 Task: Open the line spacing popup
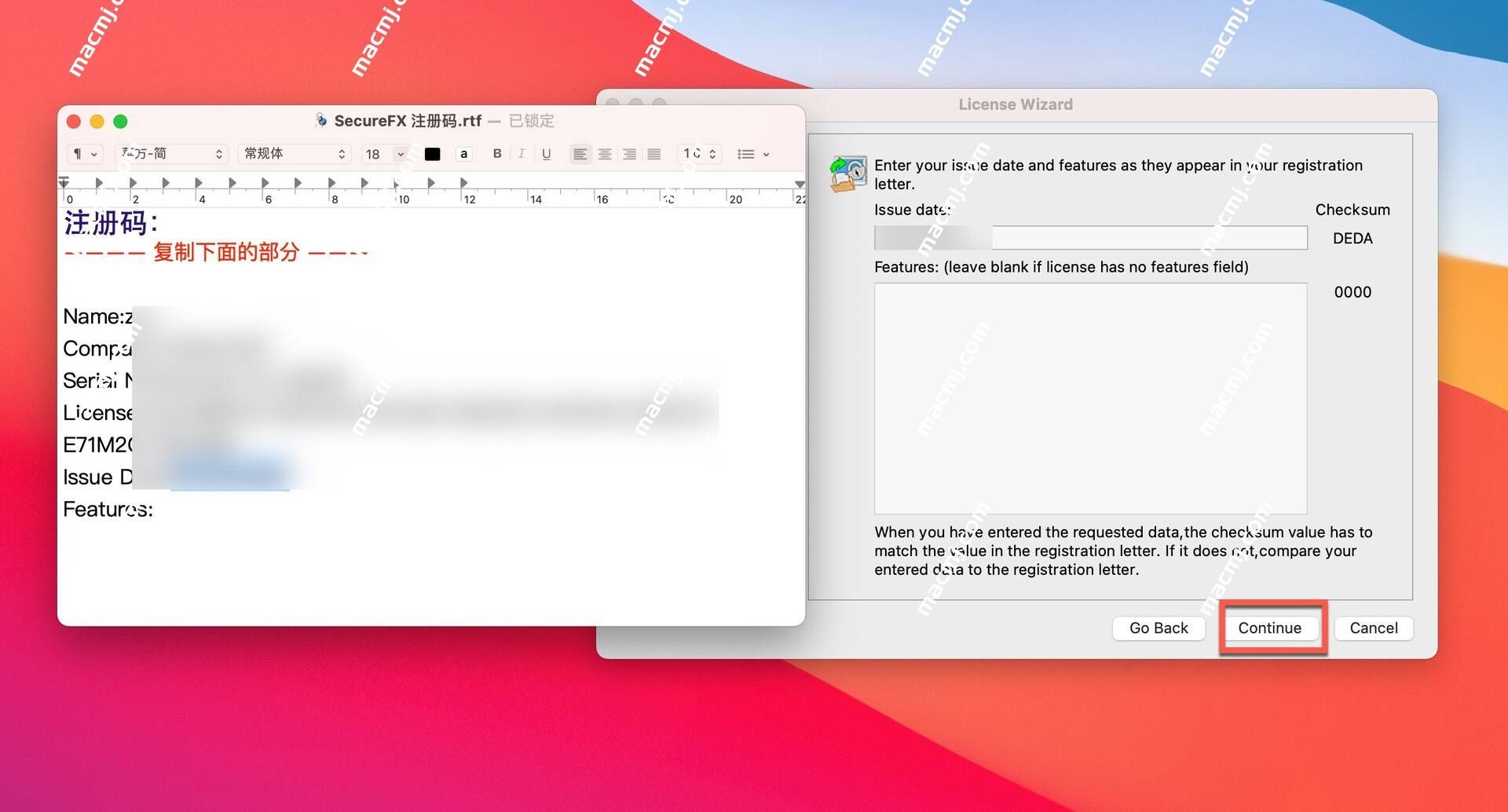[x=699, y=154]
